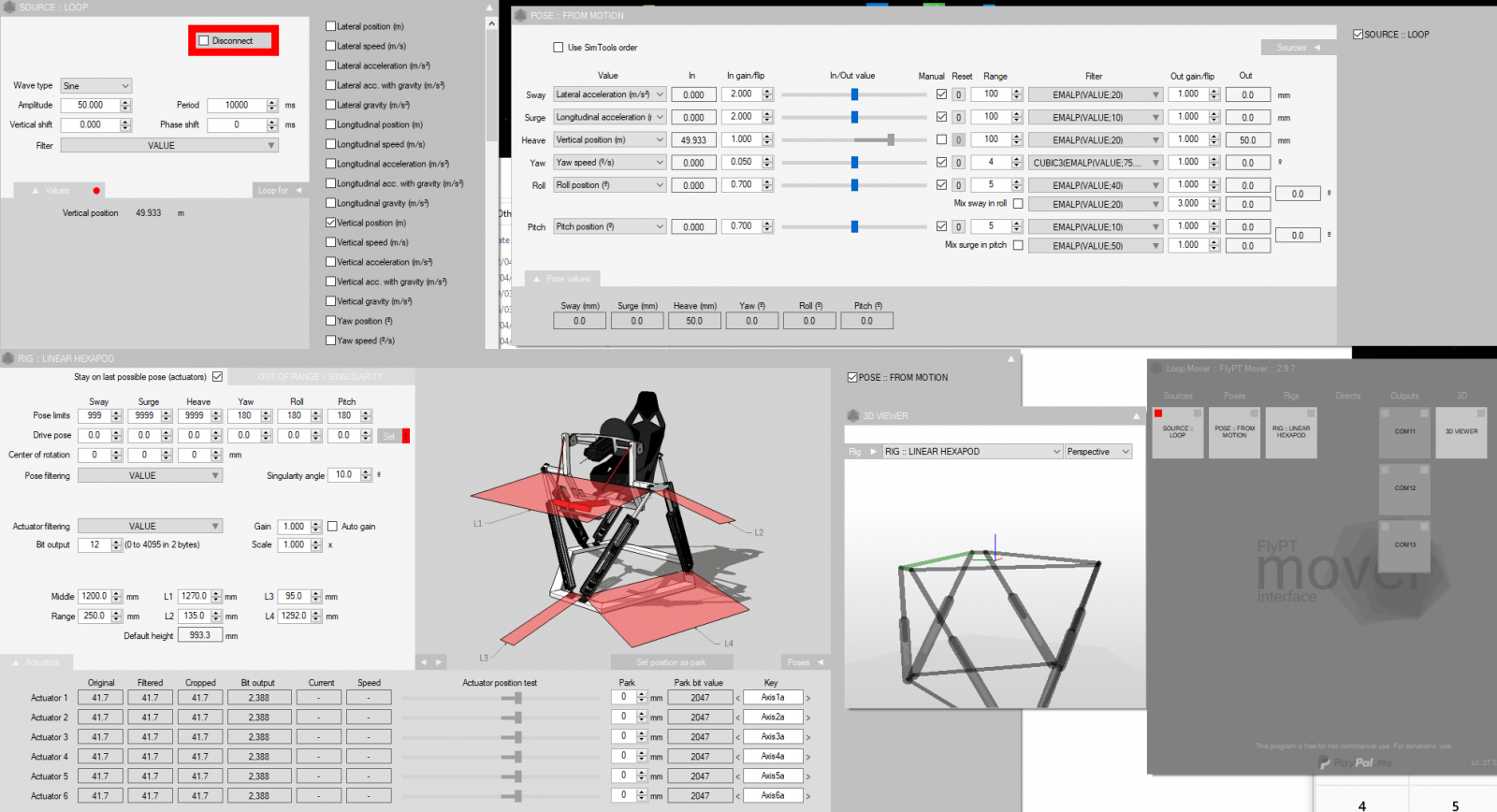Collapse the 3D VIEWER panel via title triangle
This screenshot has width=1497, height=812.
point(1137,415)
